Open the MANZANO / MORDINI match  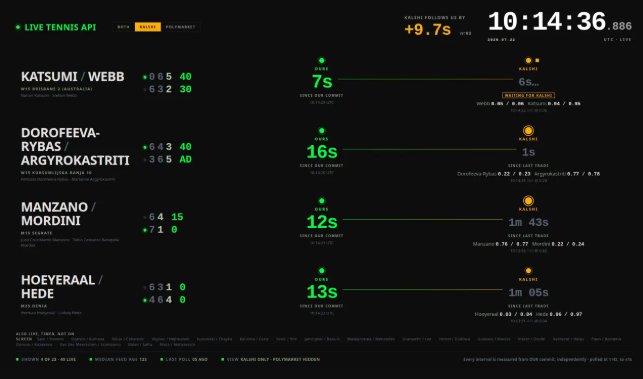point(58,213)
